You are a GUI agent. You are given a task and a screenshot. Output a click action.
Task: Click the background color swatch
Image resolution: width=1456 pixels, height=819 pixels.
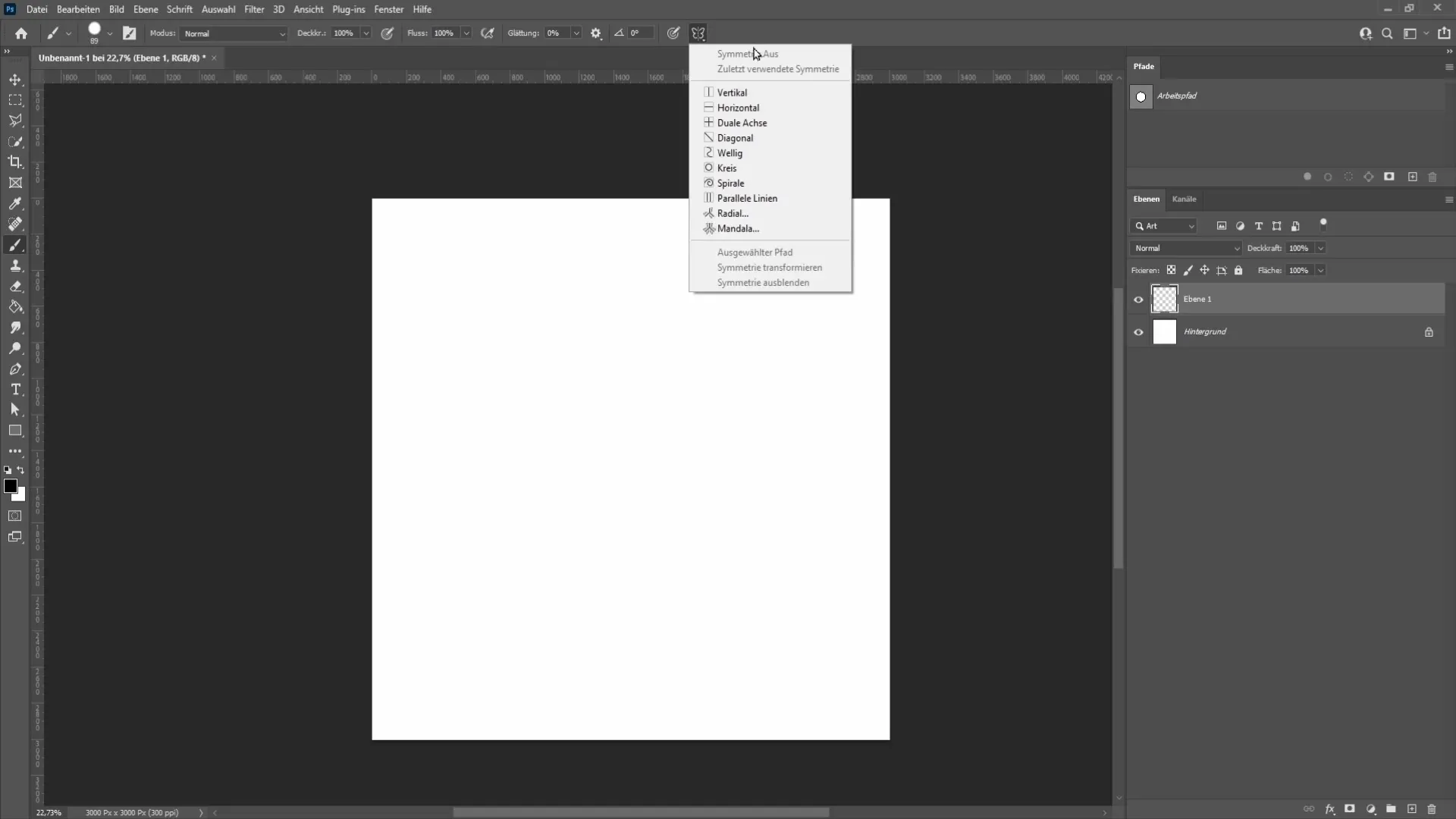(20, 496)
